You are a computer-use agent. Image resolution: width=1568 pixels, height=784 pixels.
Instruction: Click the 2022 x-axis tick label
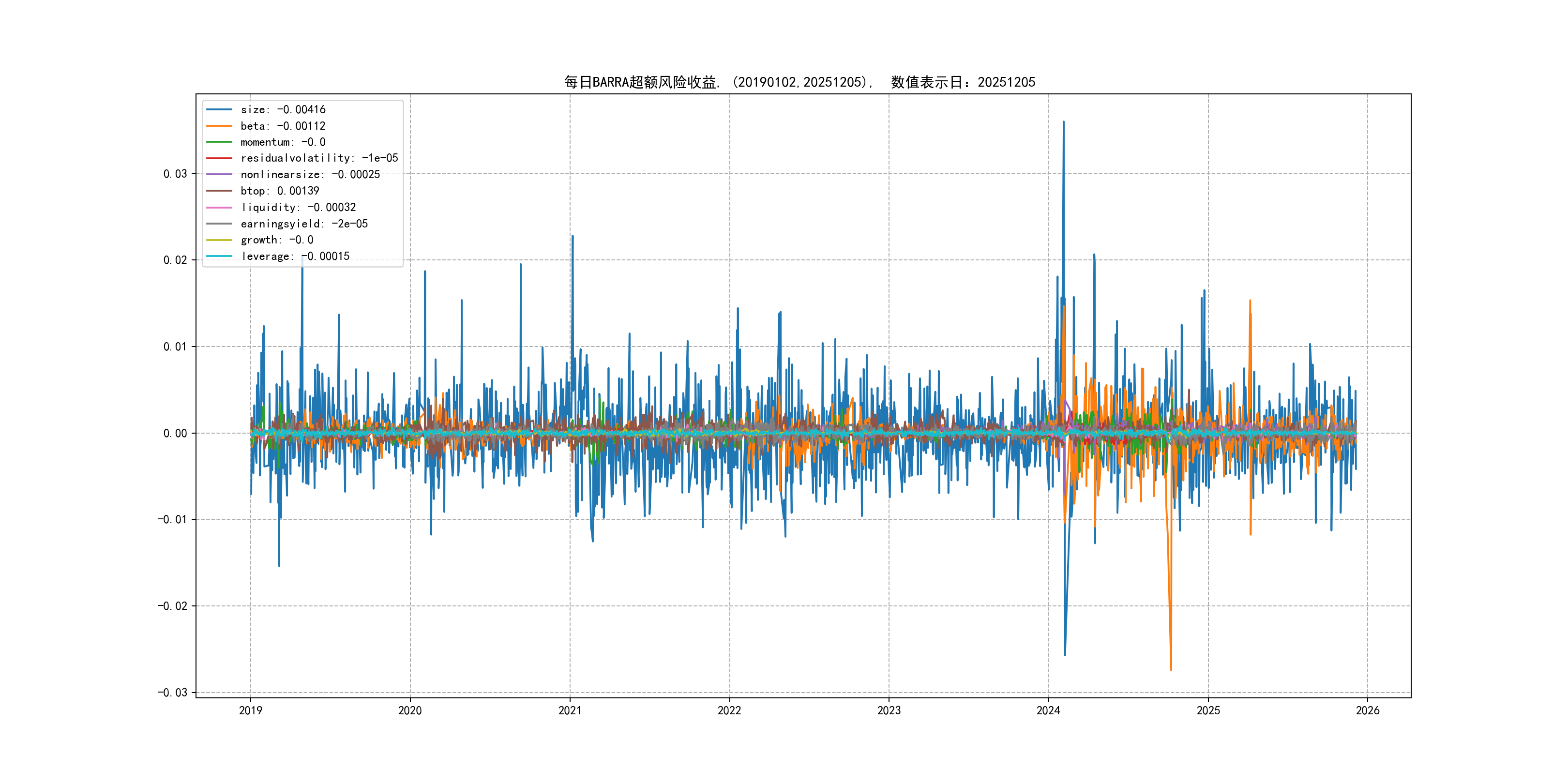729,710
